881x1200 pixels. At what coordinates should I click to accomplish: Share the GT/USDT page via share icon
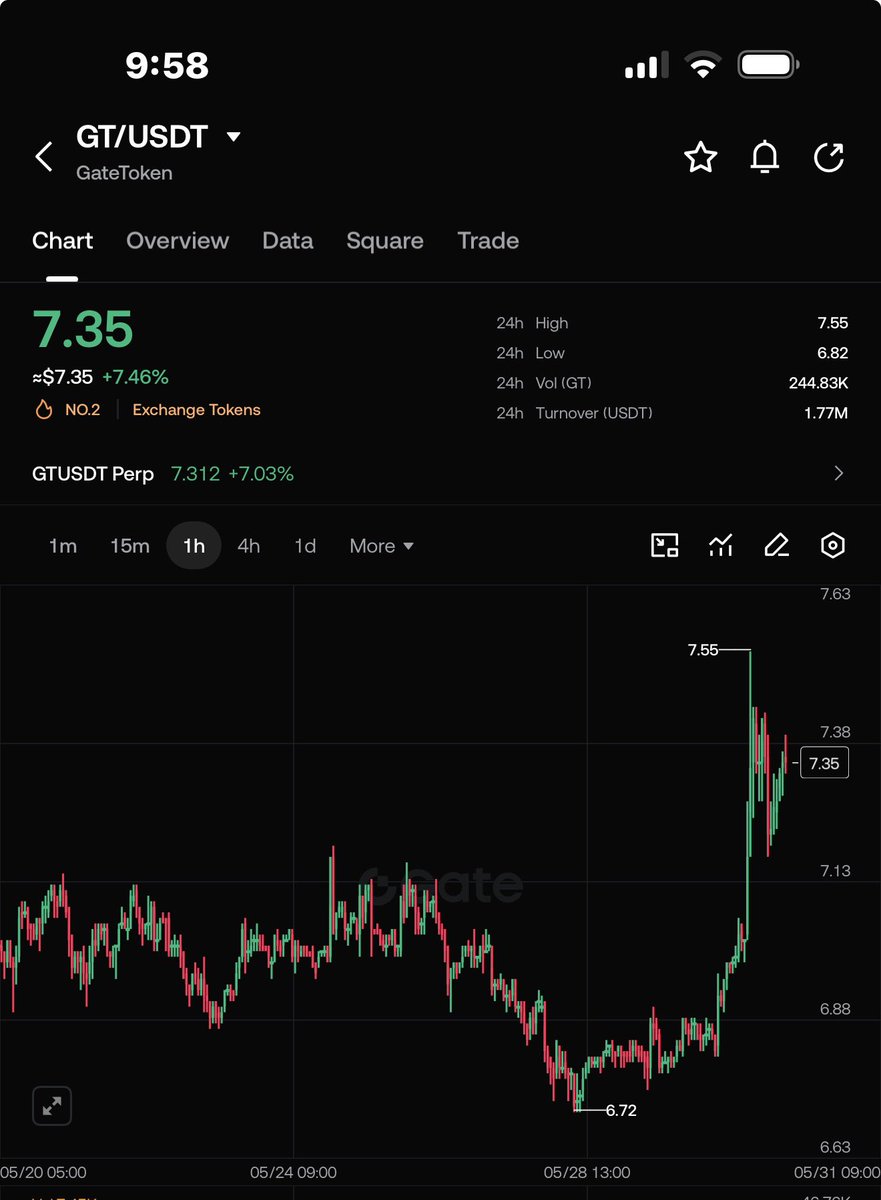[829, 157]
